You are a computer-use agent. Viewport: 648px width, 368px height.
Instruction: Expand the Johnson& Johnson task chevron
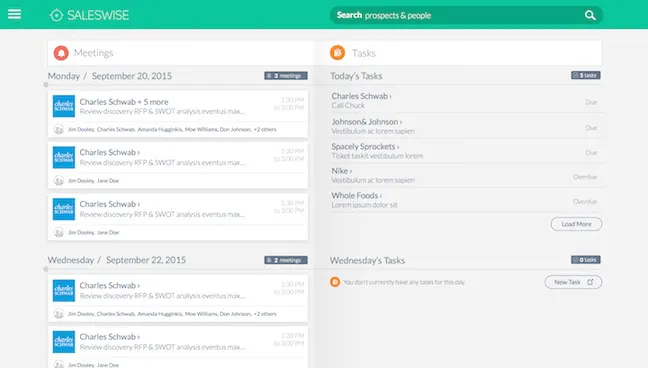click(400, 122)
